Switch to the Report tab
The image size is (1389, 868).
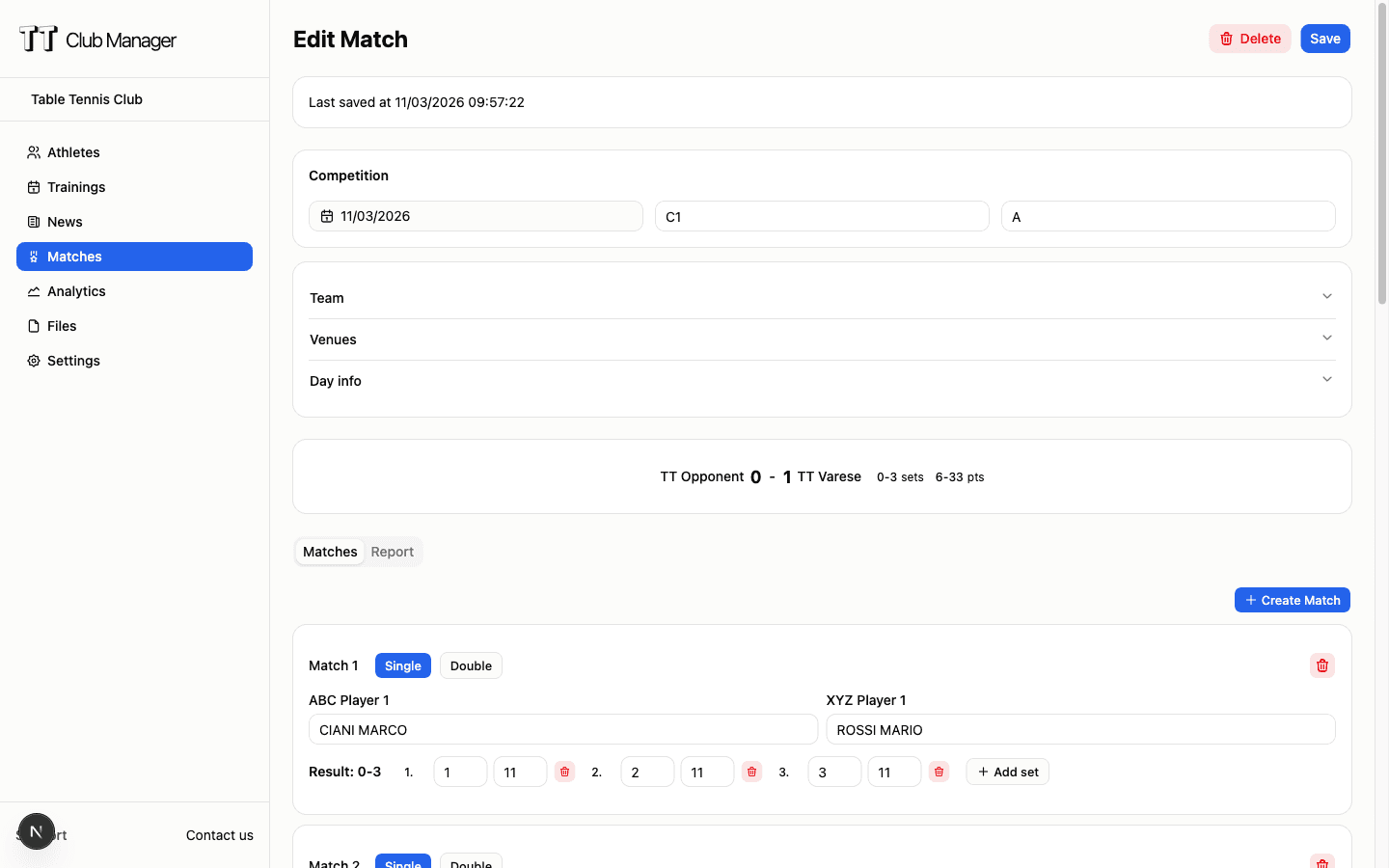click(x=393, y=552)
